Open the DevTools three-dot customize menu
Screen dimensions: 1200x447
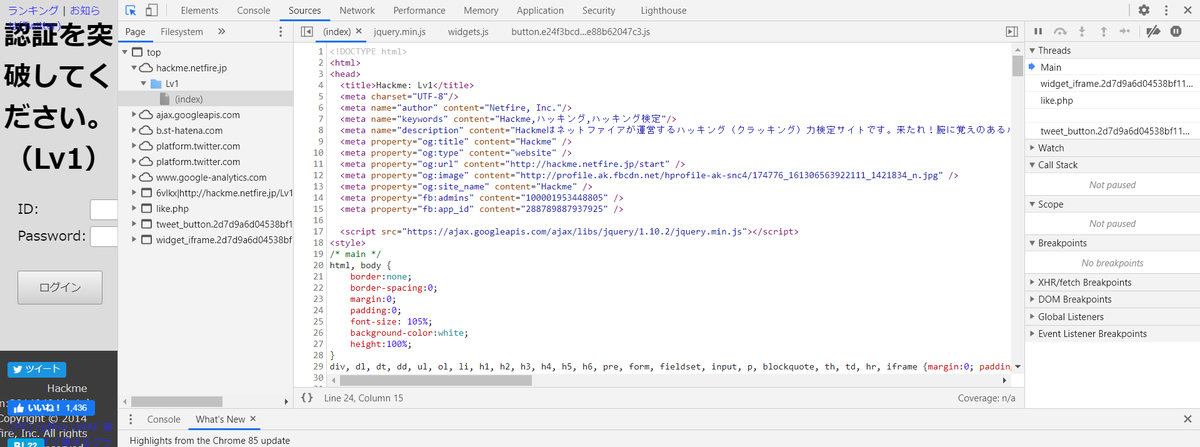[1164, 10]
